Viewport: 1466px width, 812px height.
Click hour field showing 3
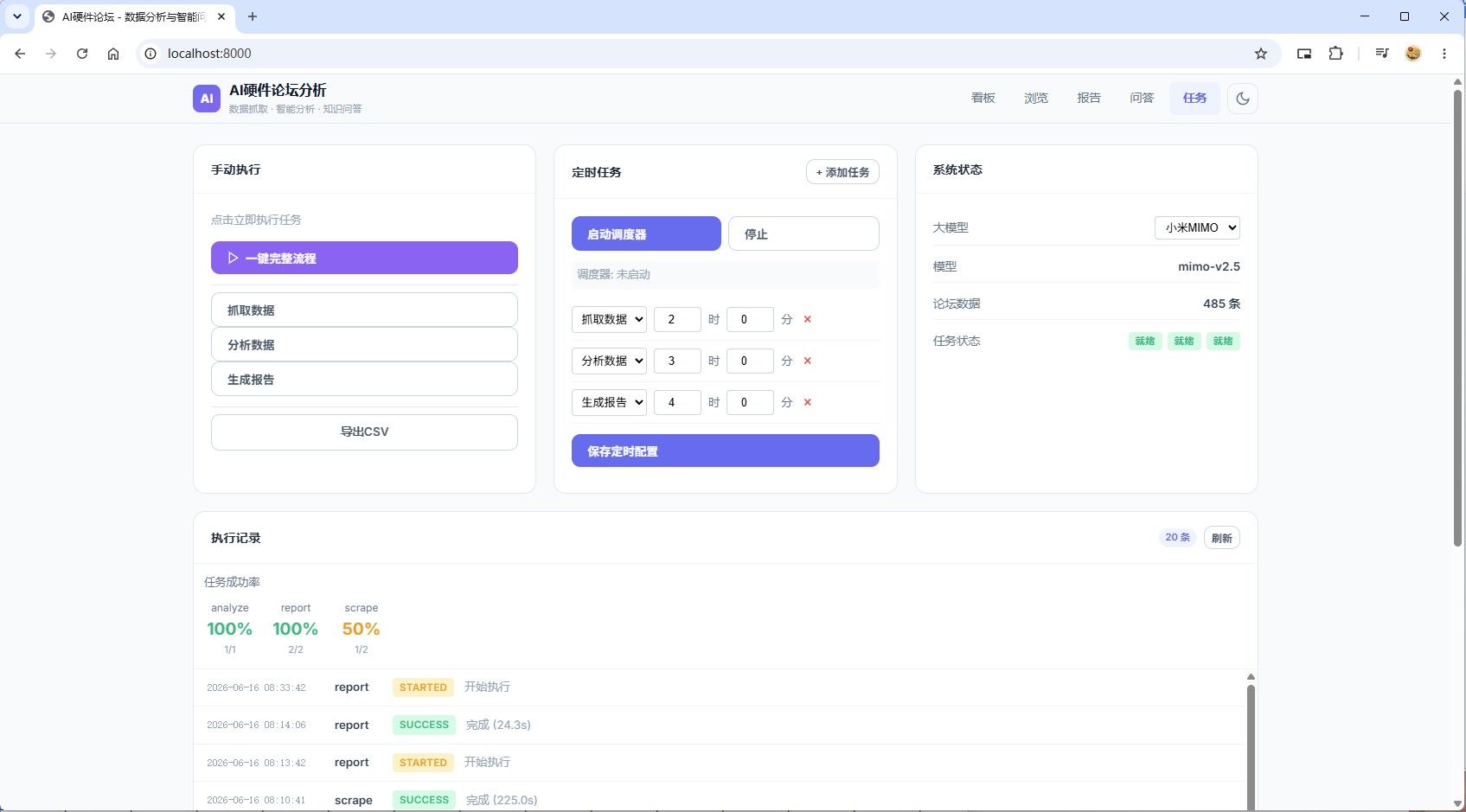point(677,361)
